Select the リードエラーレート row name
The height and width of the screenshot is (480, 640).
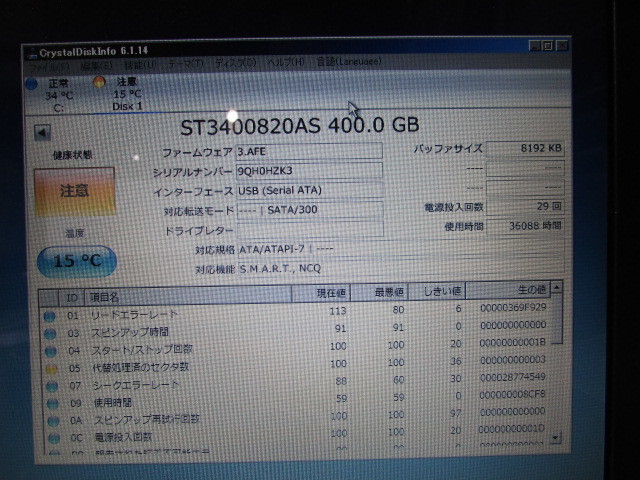tap(134, 315)
